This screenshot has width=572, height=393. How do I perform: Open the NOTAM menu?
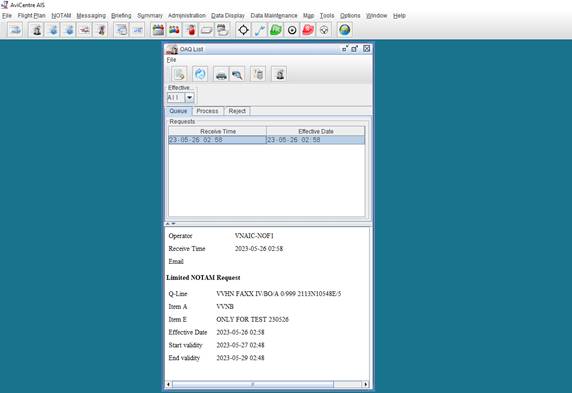pyautogui.click(x=61, y=16)
